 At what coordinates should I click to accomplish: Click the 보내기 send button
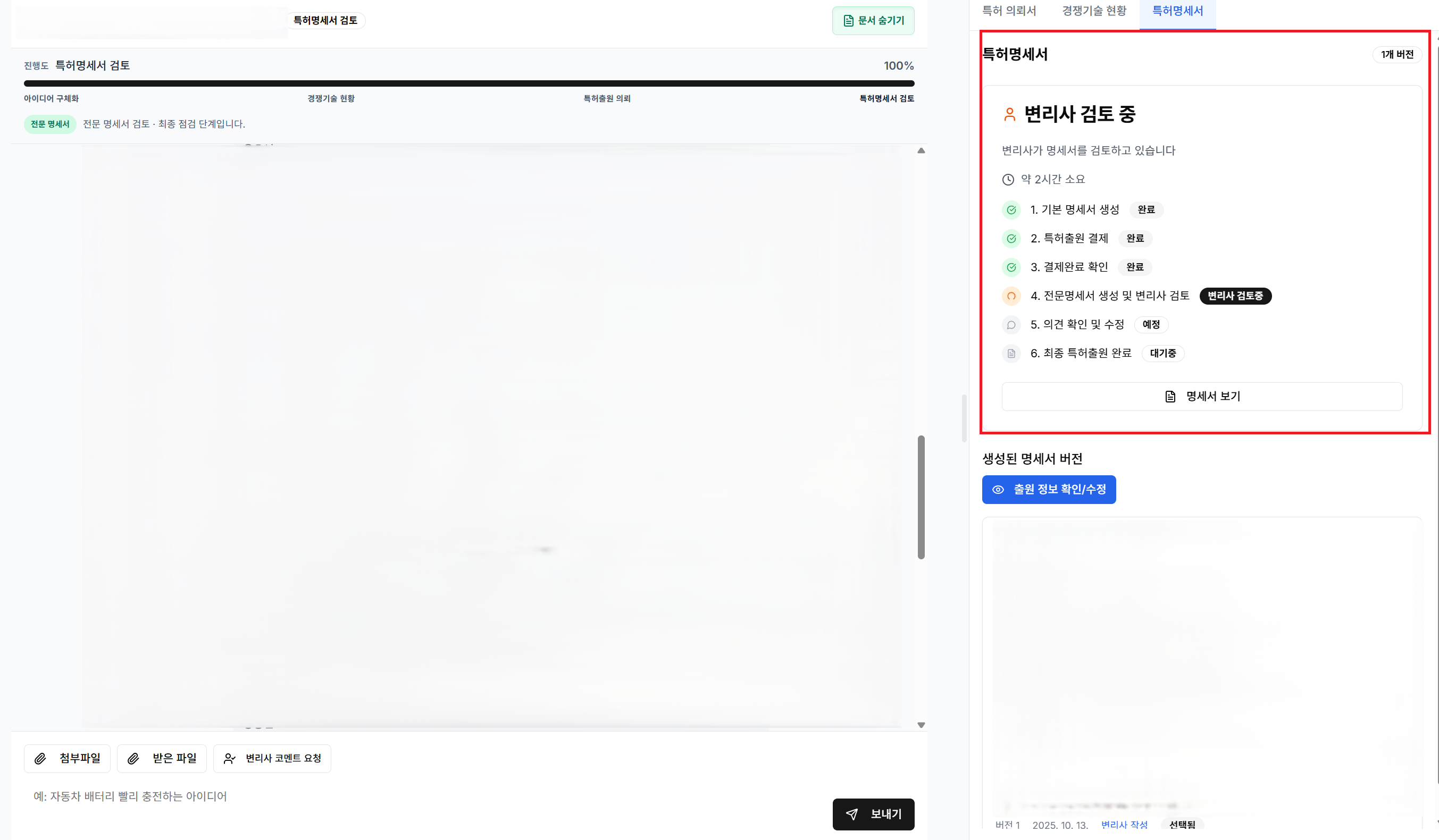(x=873, y=814)
